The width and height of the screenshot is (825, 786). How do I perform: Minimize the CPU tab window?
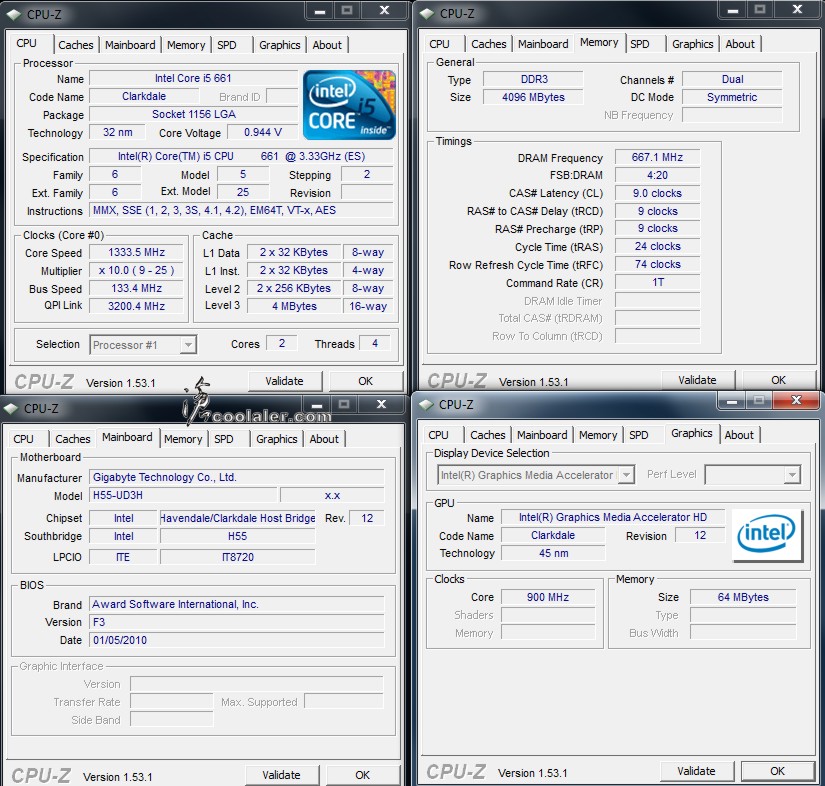320,11
